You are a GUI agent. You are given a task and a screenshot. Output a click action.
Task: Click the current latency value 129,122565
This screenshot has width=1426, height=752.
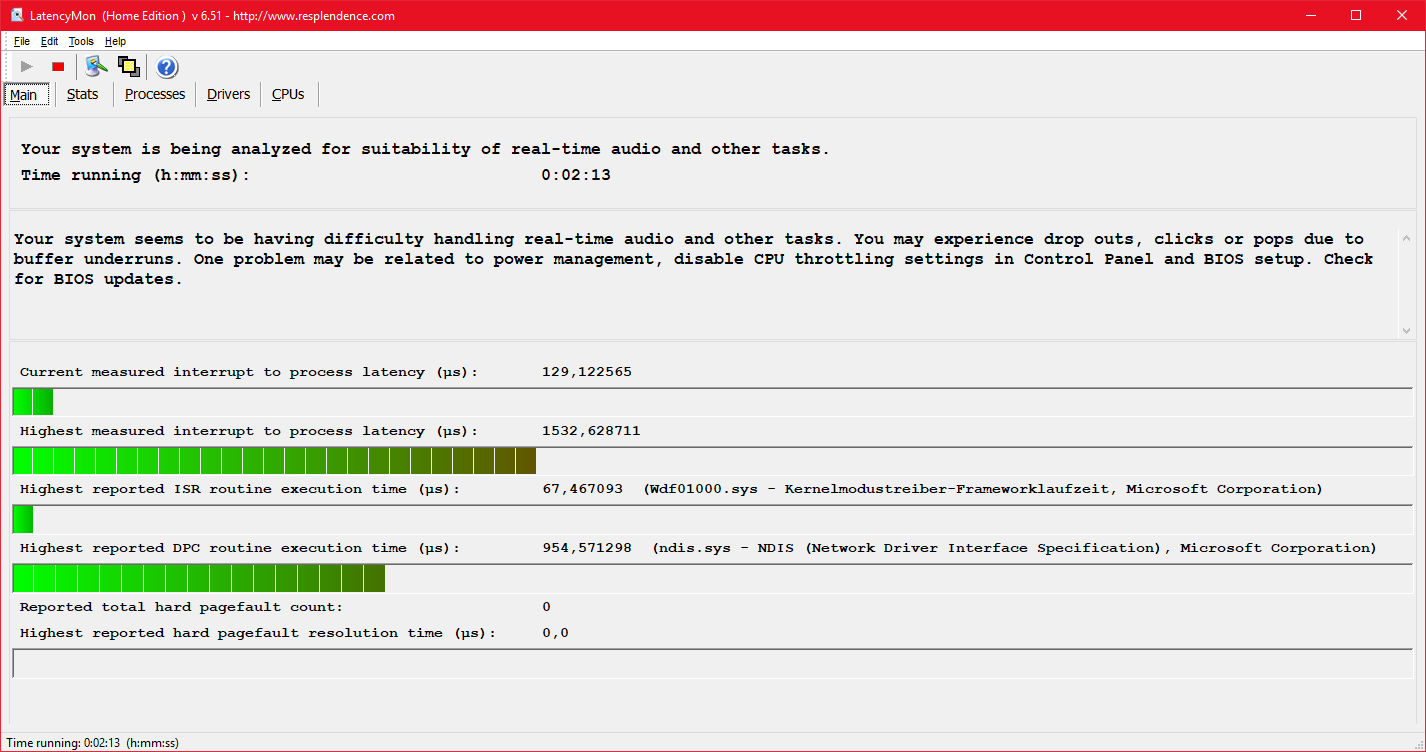click(586, 372)
